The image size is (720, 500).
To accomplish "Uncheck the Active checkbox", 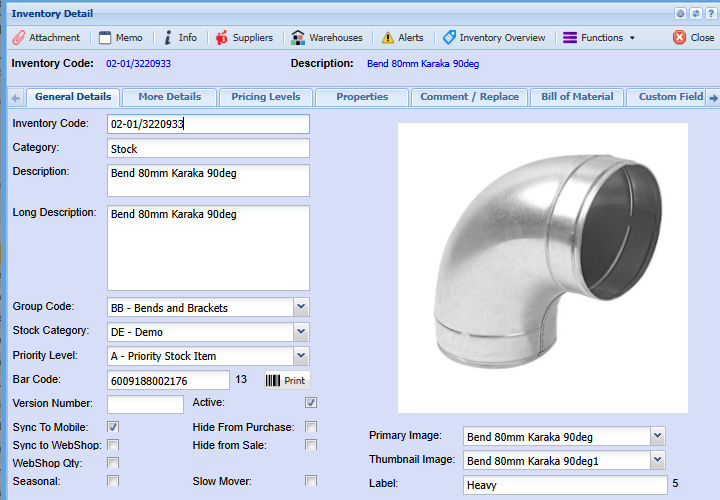I will click(311, 403).
